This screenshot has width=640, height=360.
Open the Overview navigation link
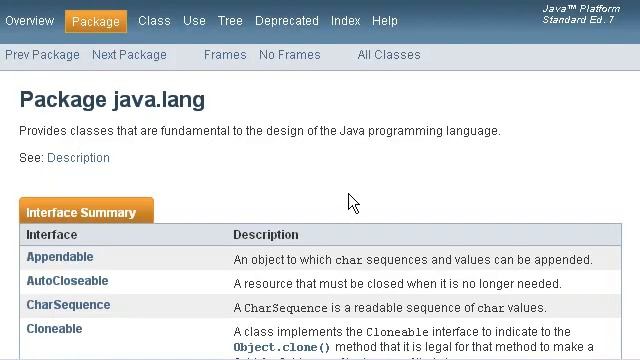29,21
